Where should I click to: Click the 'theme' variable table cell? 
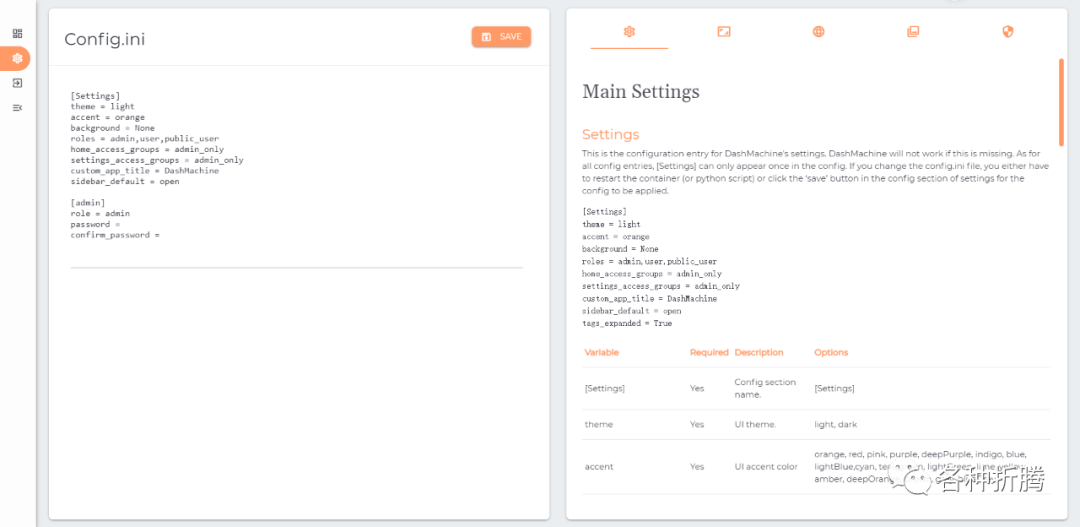coord(599,424)
